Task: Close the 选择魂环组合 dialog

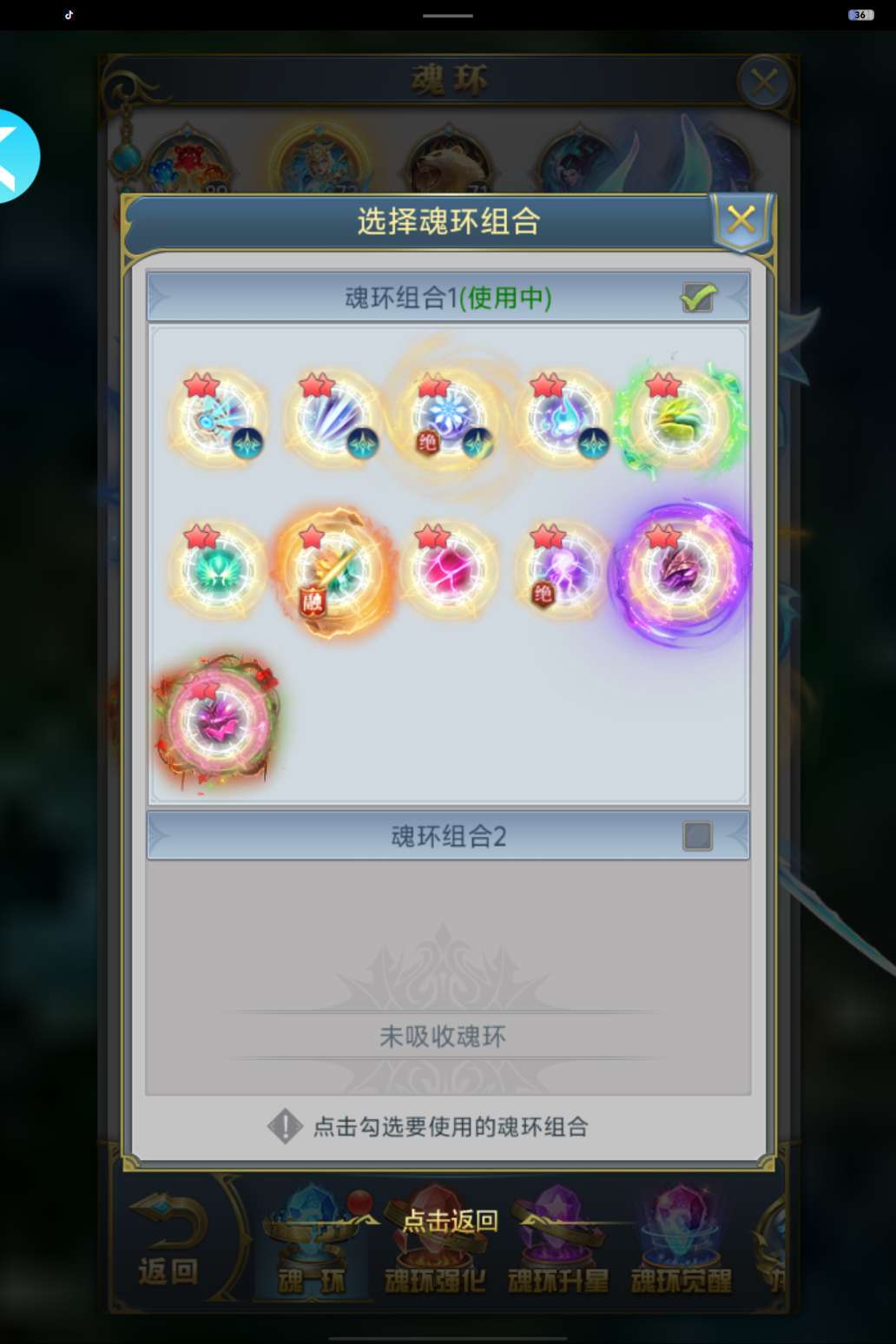Action: (x=741, y=221)
